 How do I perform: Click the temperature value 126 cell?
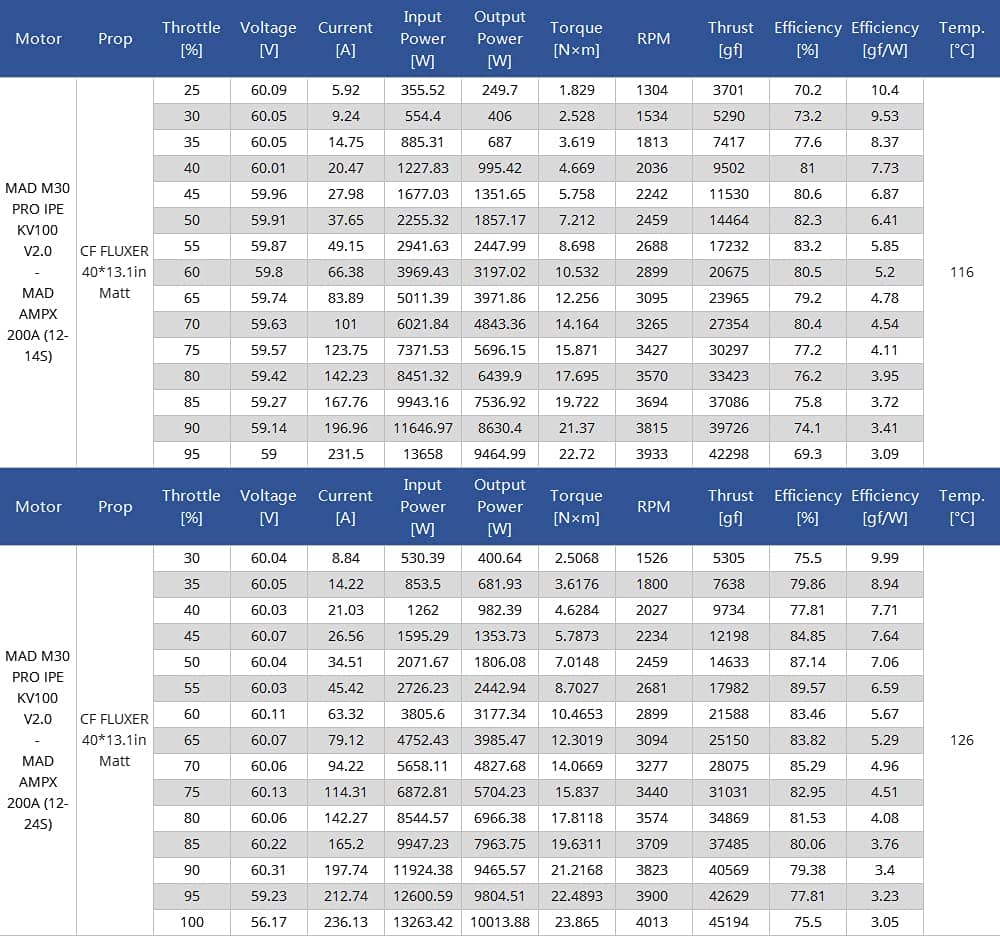[x=961, y=740]
